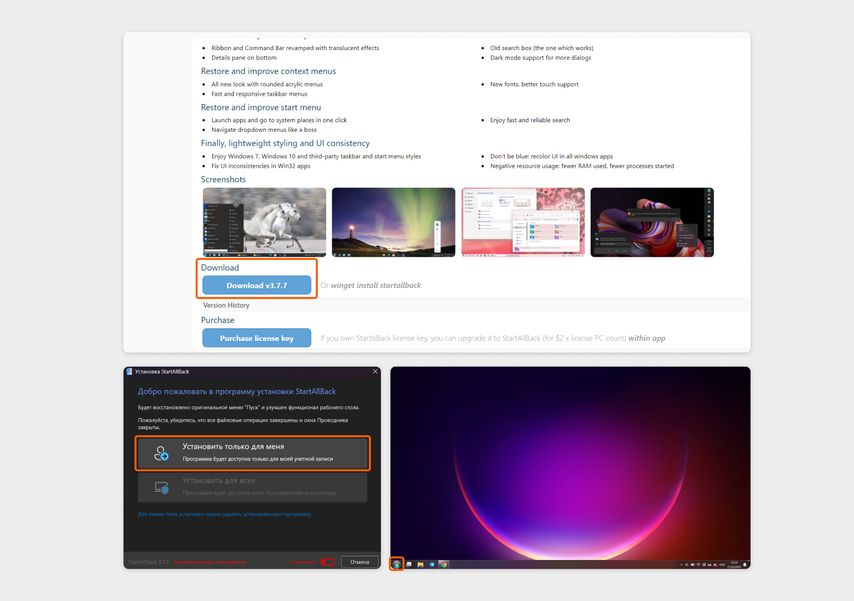Click the 'Screenshots' heading
Image resolution: width=854 pixels, height=601 pixels.
click(x=223, y=179)
